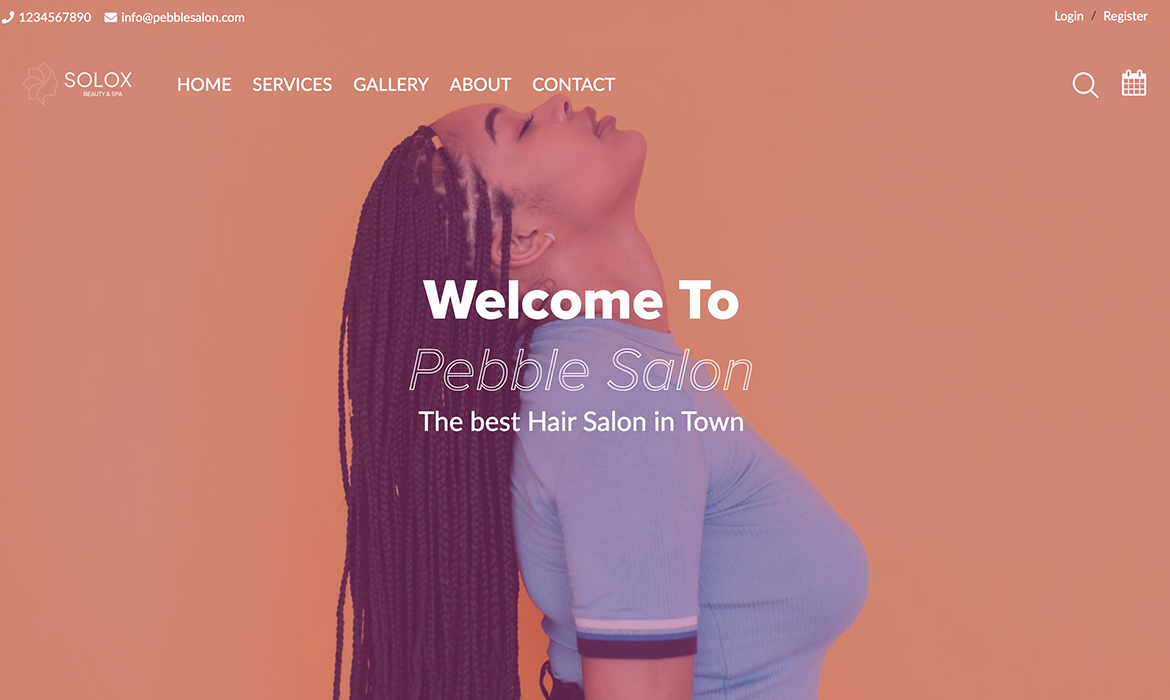This screenshot has width=1170, height=700.
Task: Open the GALLERY page
Action: click(390, 84)
